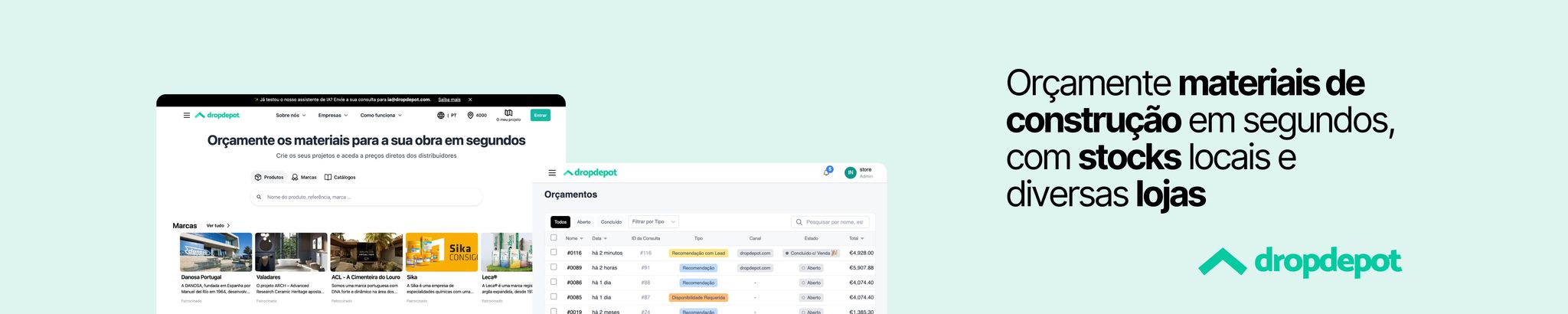Viewport: 1568px width, 314px height.
Task: Expand the 'Como funciona' menu
Action: 381,116
